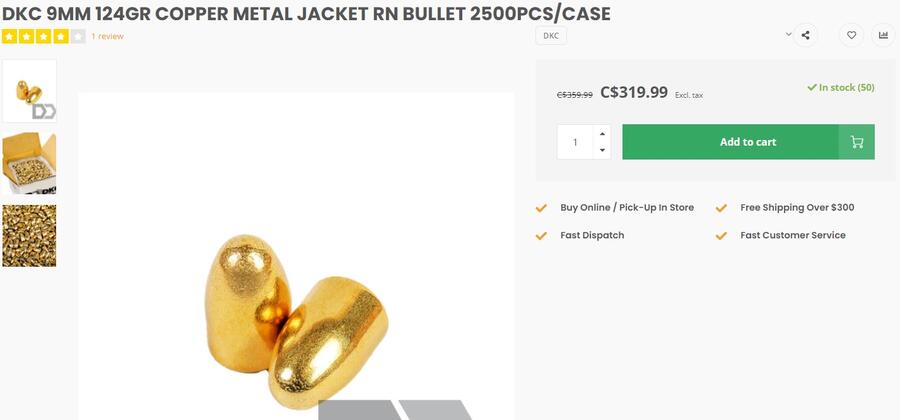Image resolution: width=900 pixels, height=420 pixels.
Task: Click the fifth empty review star
Action: click(78, 37)
